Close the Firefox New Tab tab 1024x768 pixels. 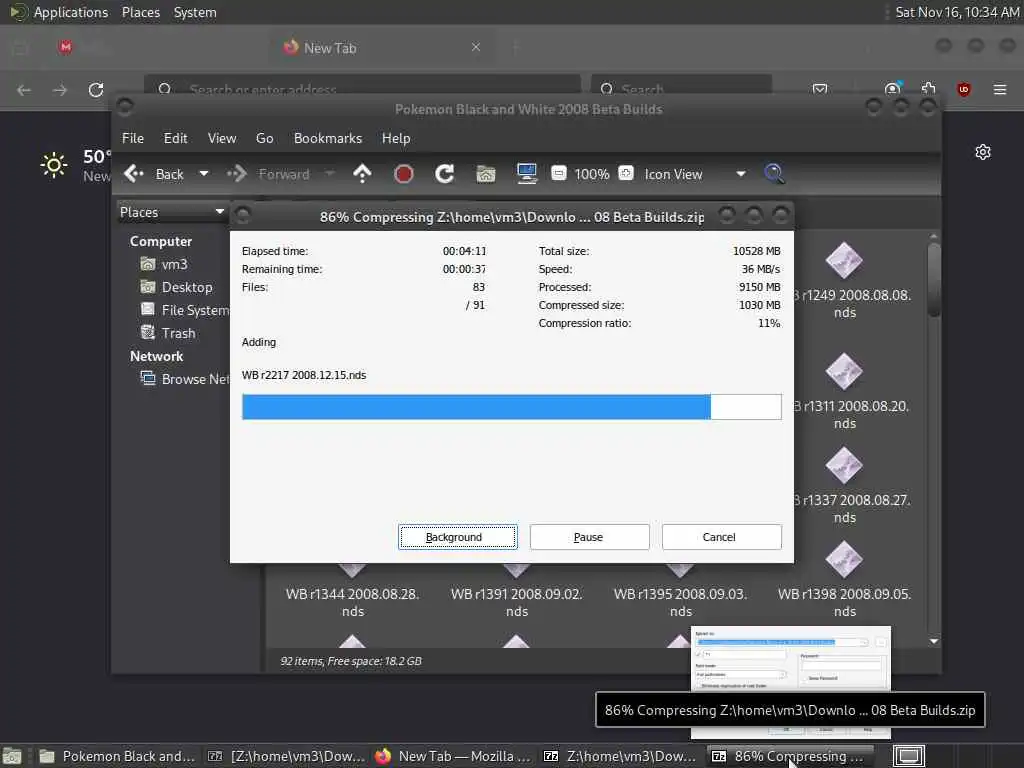(476, 47)
